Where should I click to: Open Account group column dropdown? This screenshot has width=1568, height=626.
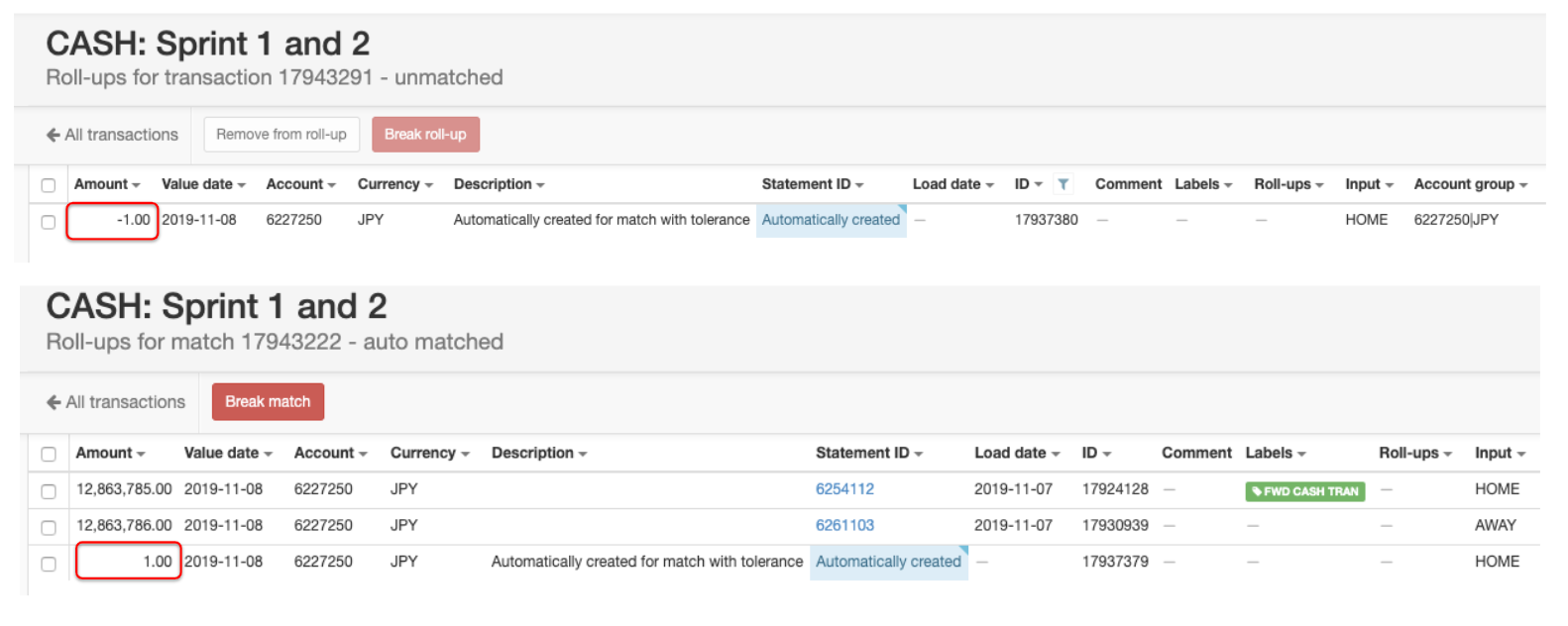pyautogui.click(x=1470, y=184)
